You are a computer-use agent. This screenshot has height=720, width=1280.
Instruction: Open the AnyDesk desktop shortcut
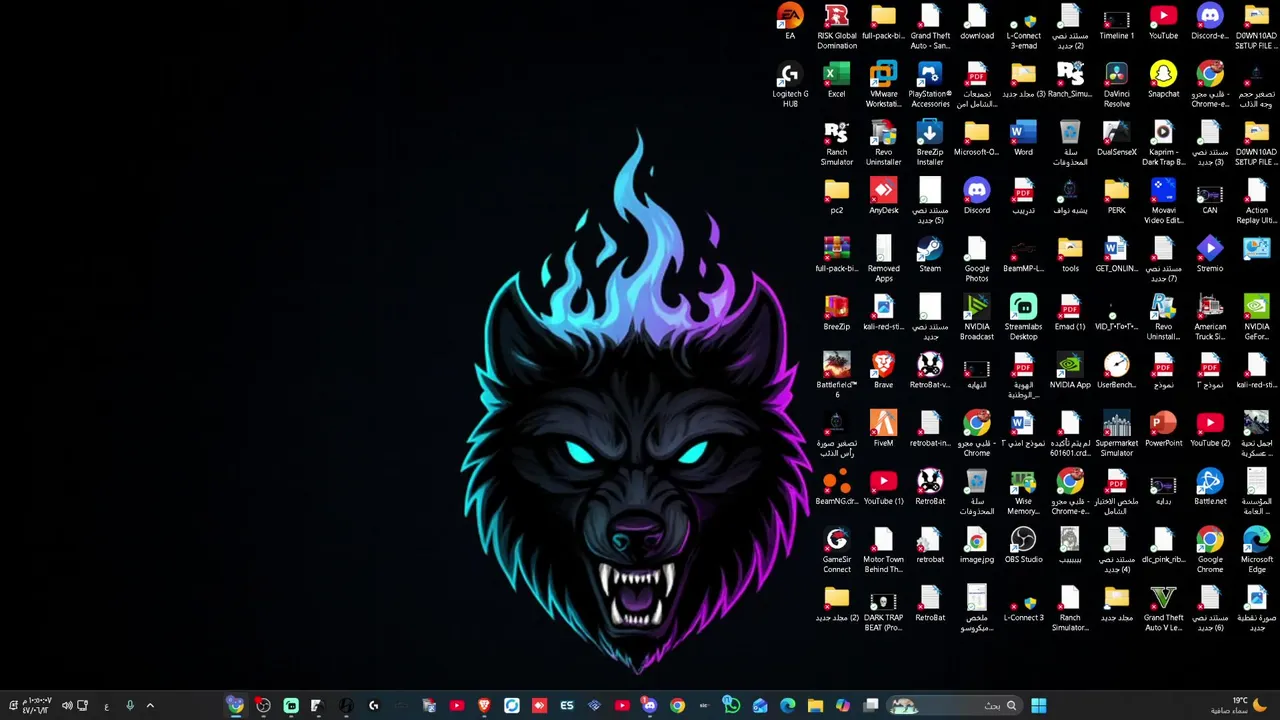pyautogui.click(x=883, y=197)
